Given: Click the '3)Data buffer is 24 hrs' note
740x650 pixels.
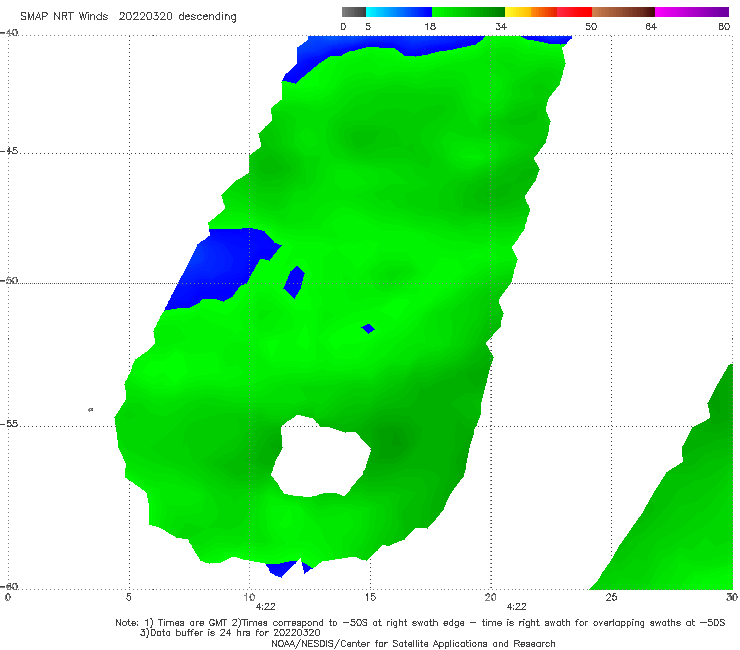Looking at the screenshot, I should [230, 633].
